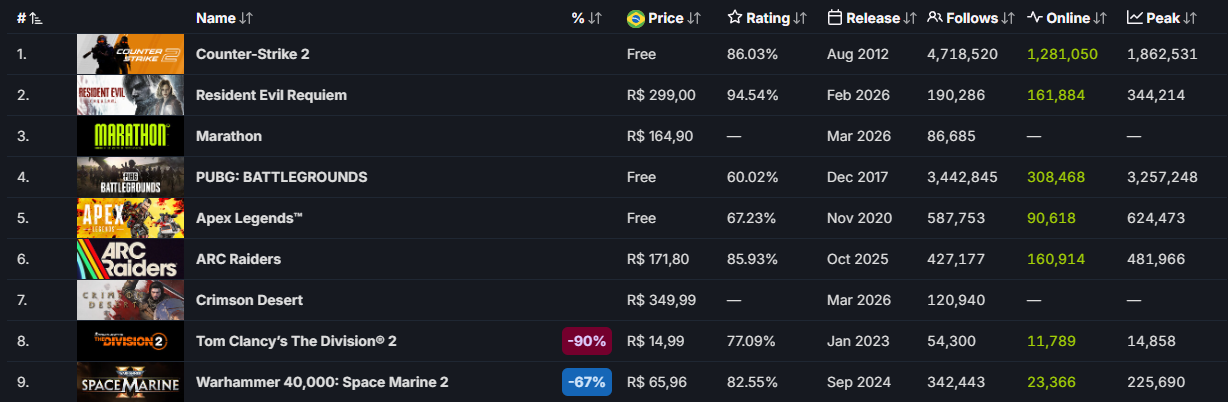
Task: Open the Apex Legends thumbnail
Action: [131, 218]
